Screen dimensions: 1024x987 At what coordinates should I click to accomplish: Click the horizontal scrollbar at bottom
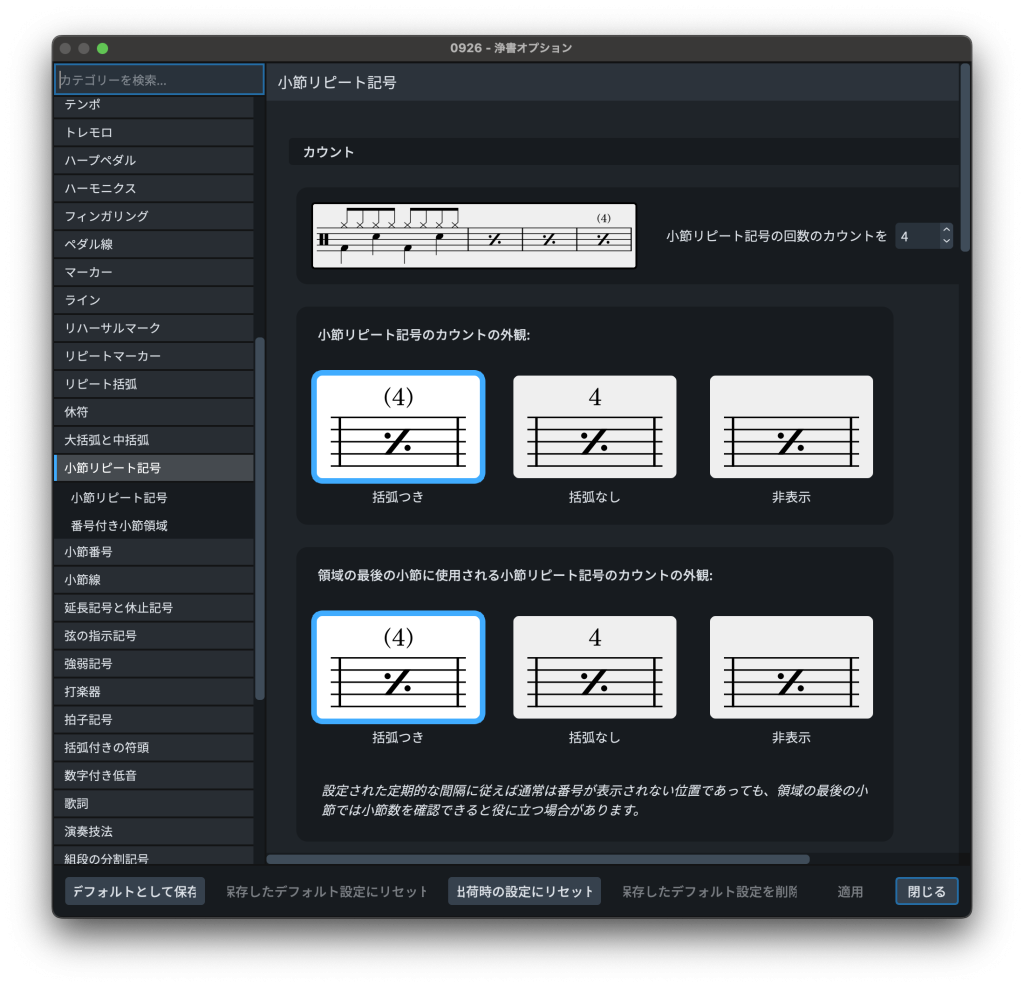click(x=538, y=859)
